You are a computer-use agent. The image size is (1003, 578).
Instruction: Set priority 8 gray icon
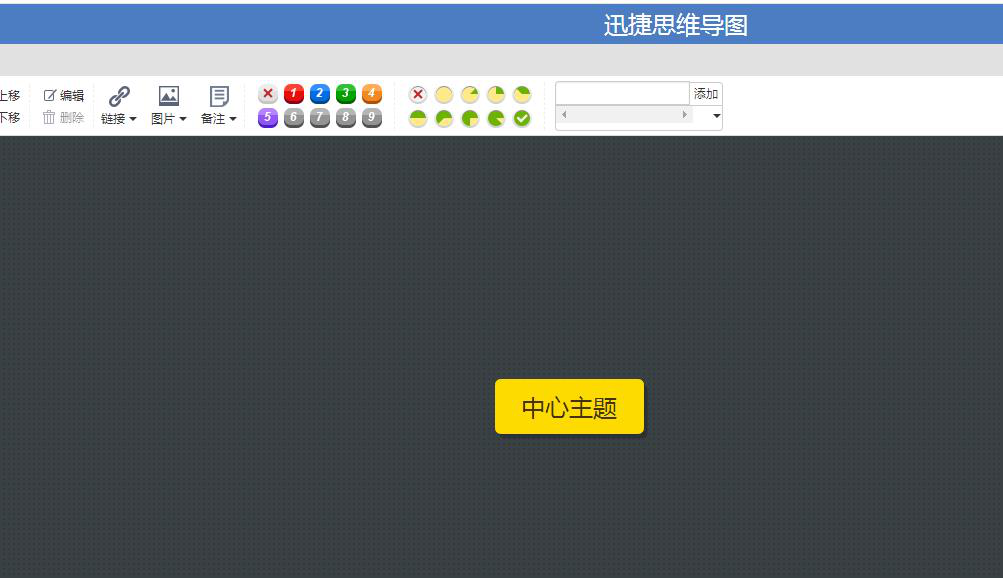[346, 118]
